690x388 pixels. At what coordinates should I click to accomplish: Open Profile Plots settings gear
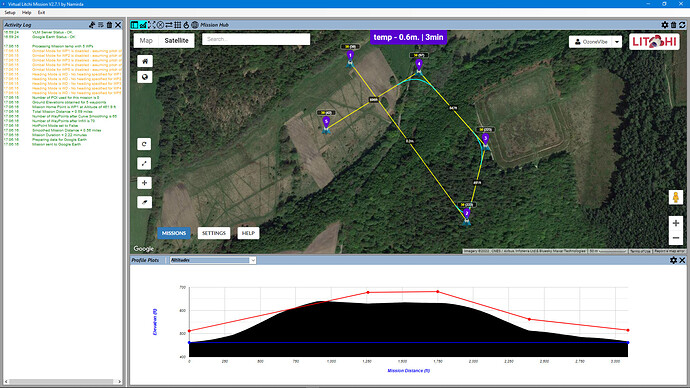tap(673, 260)
